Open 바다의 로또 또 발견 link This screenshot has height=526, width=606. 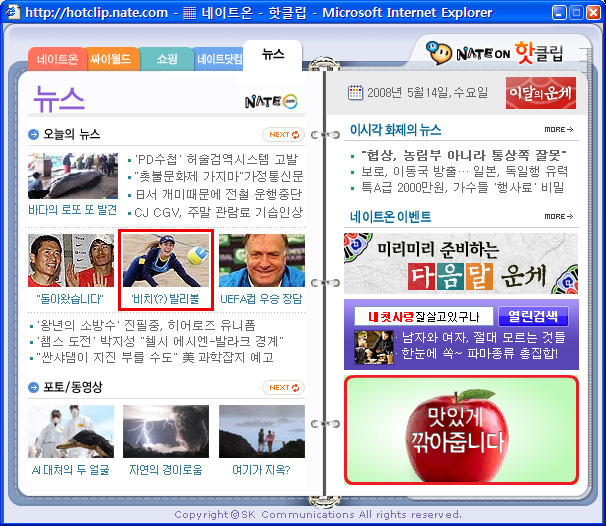click(73, 210)
